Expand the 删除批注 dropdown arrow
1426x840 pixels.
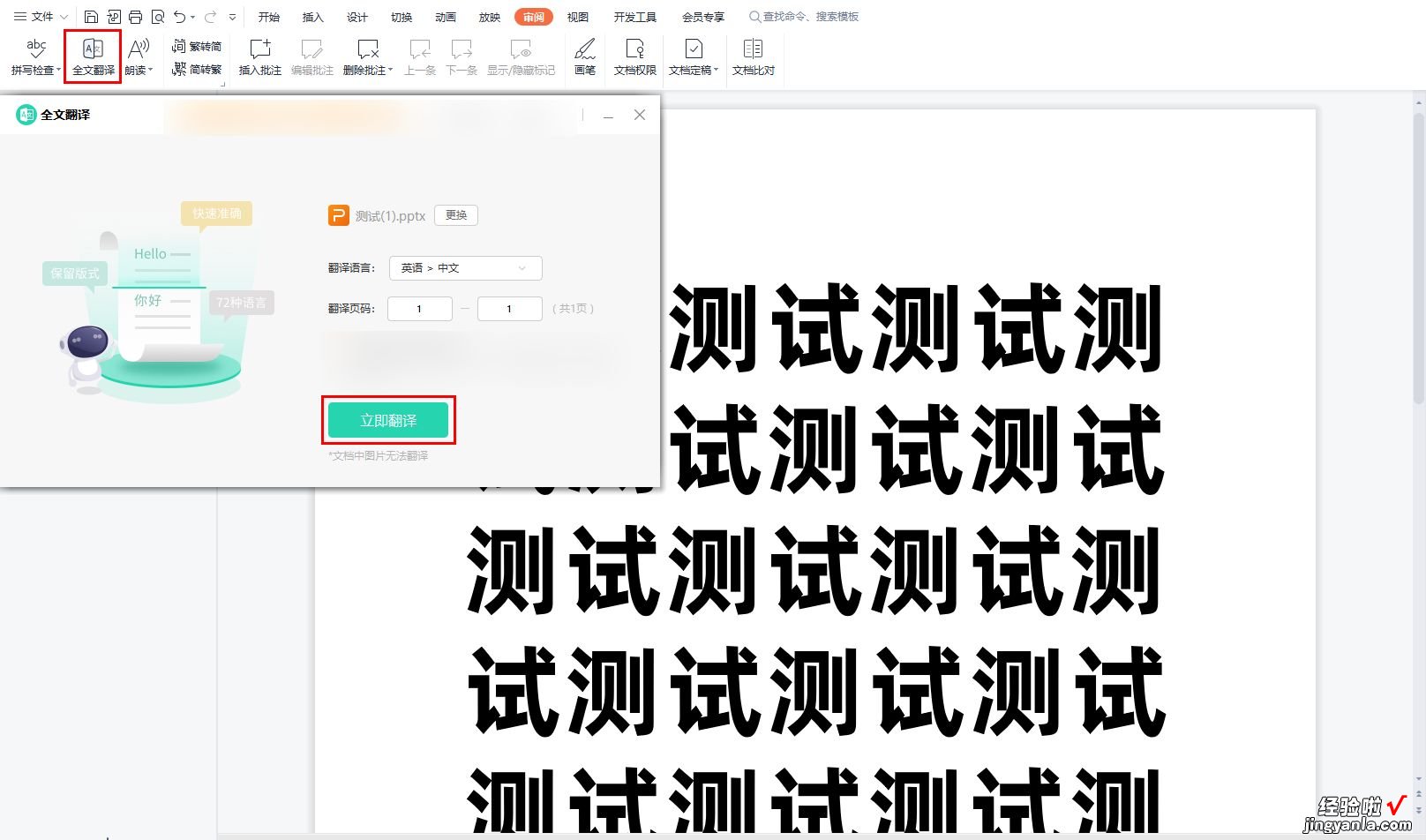(x=391, y=71)
